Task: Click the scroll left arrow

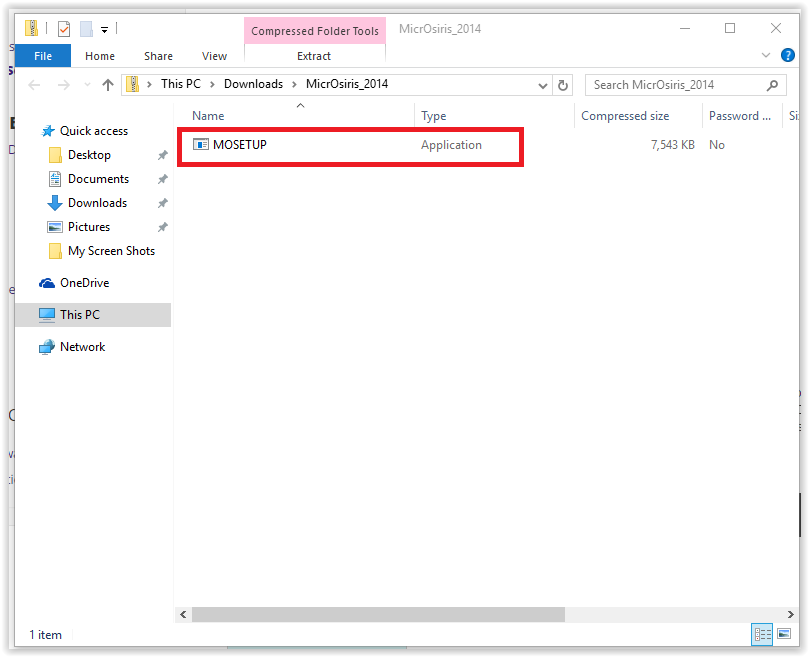Action: point(183,614)
